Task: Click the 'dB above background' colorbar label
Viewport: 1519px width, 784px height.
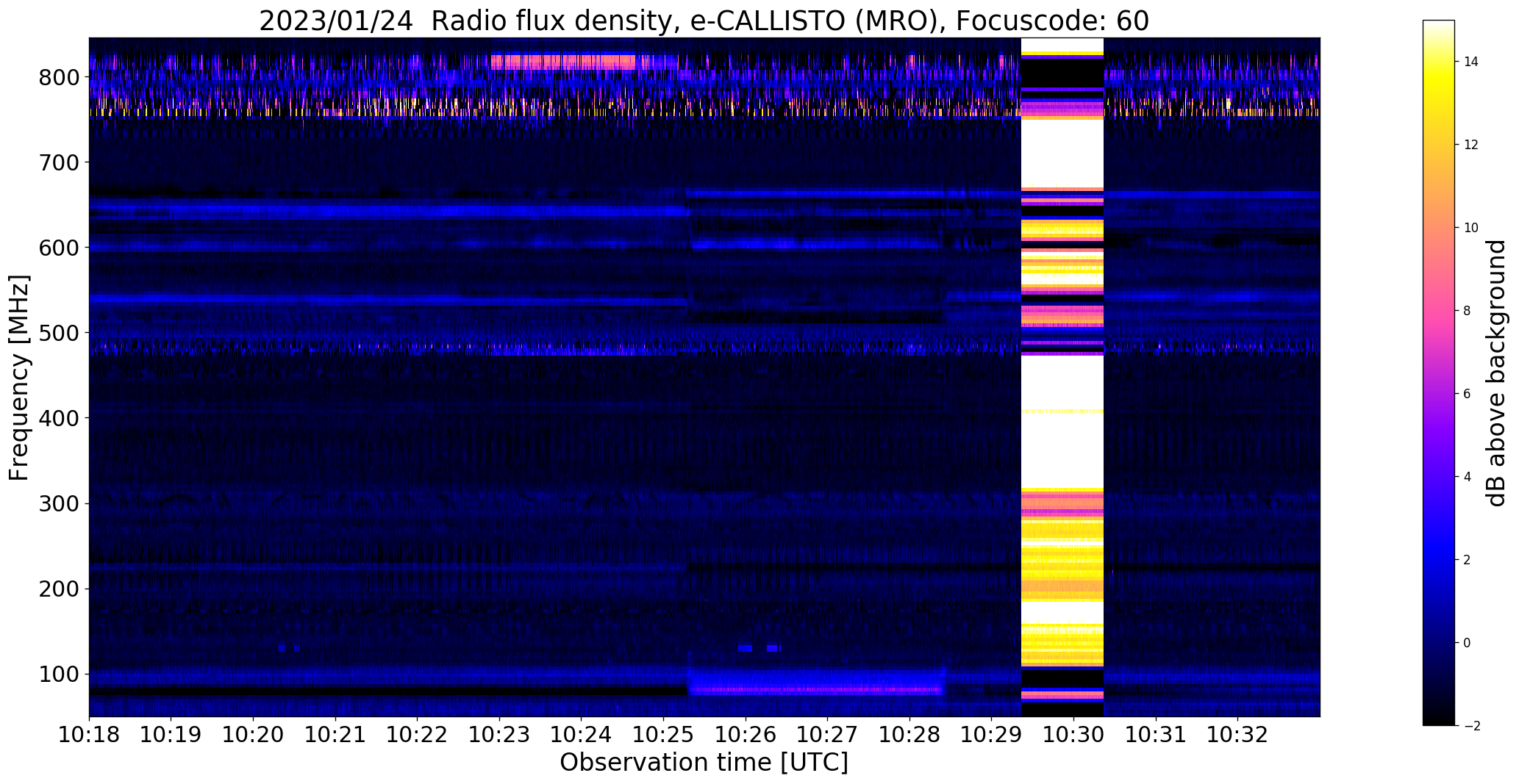Action: (1497, 373)
